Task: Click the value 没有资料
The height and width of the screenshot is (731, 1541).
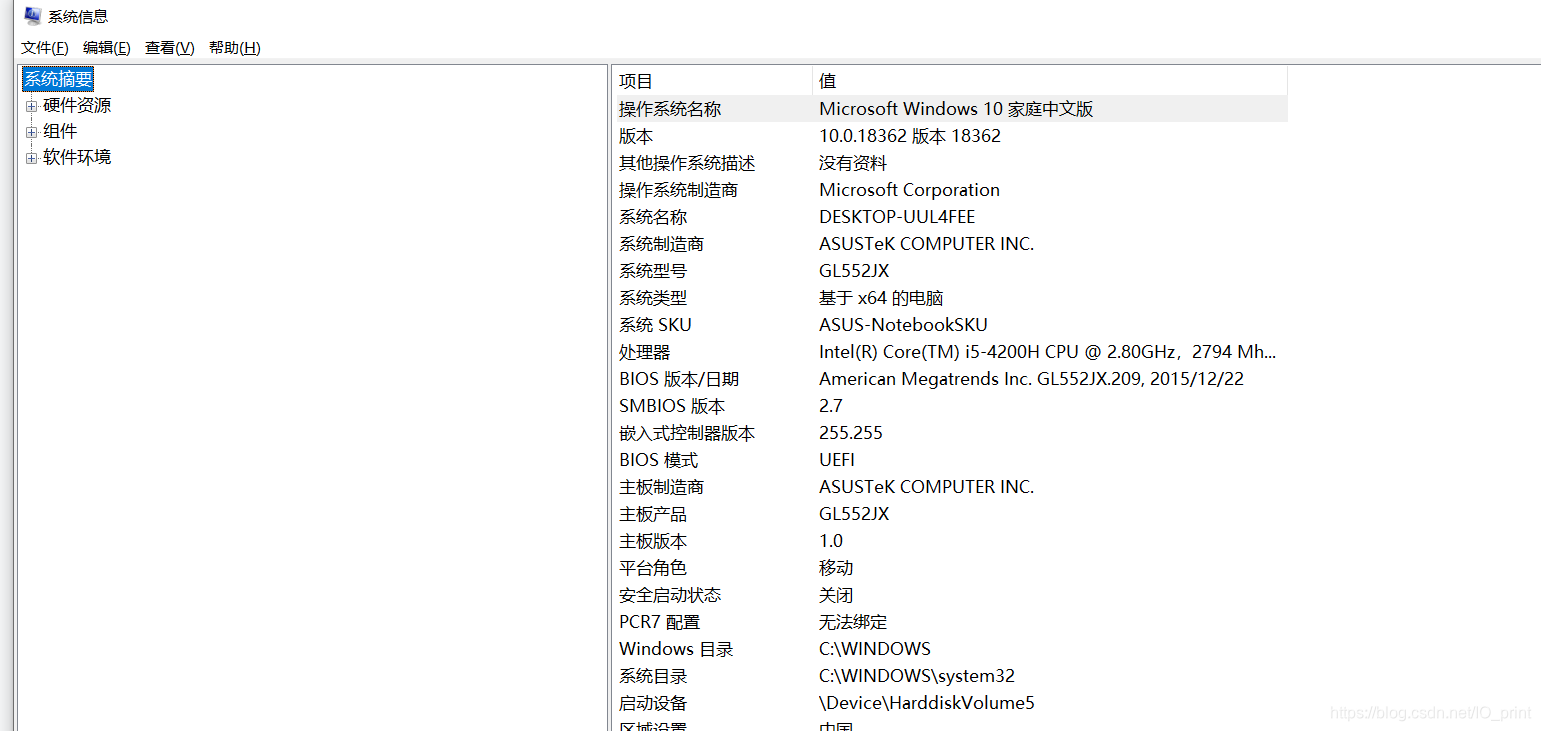Action: (x=853, y=163)
